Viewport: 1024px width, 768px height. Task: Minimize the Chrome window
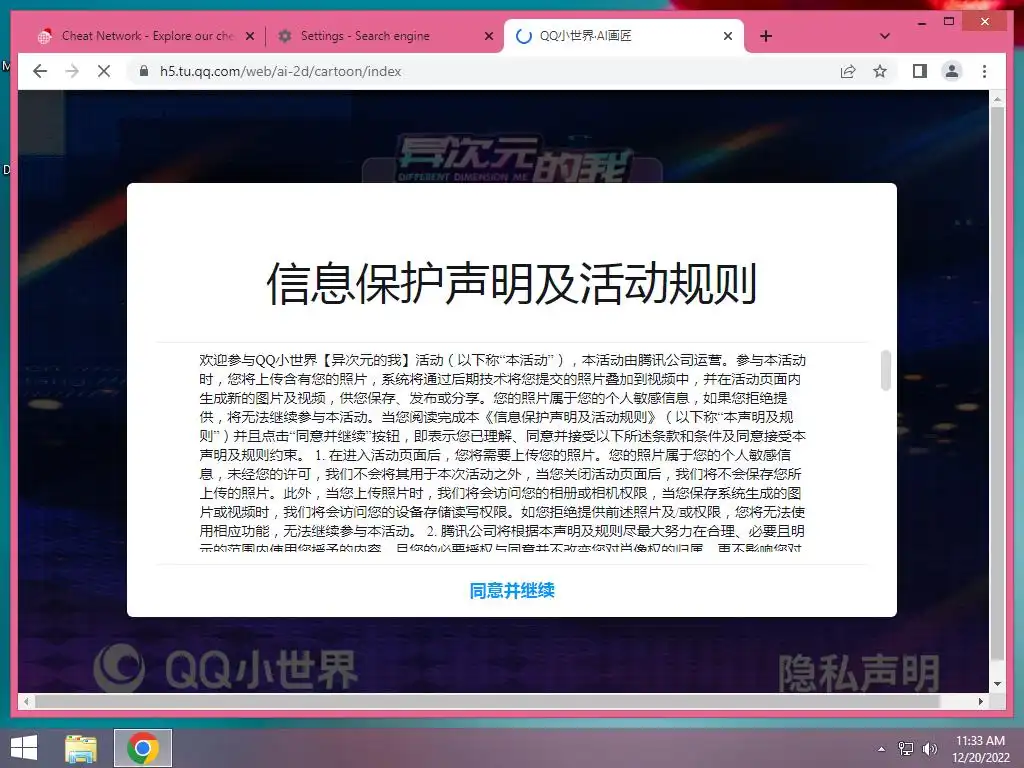(x=921, y=22)
